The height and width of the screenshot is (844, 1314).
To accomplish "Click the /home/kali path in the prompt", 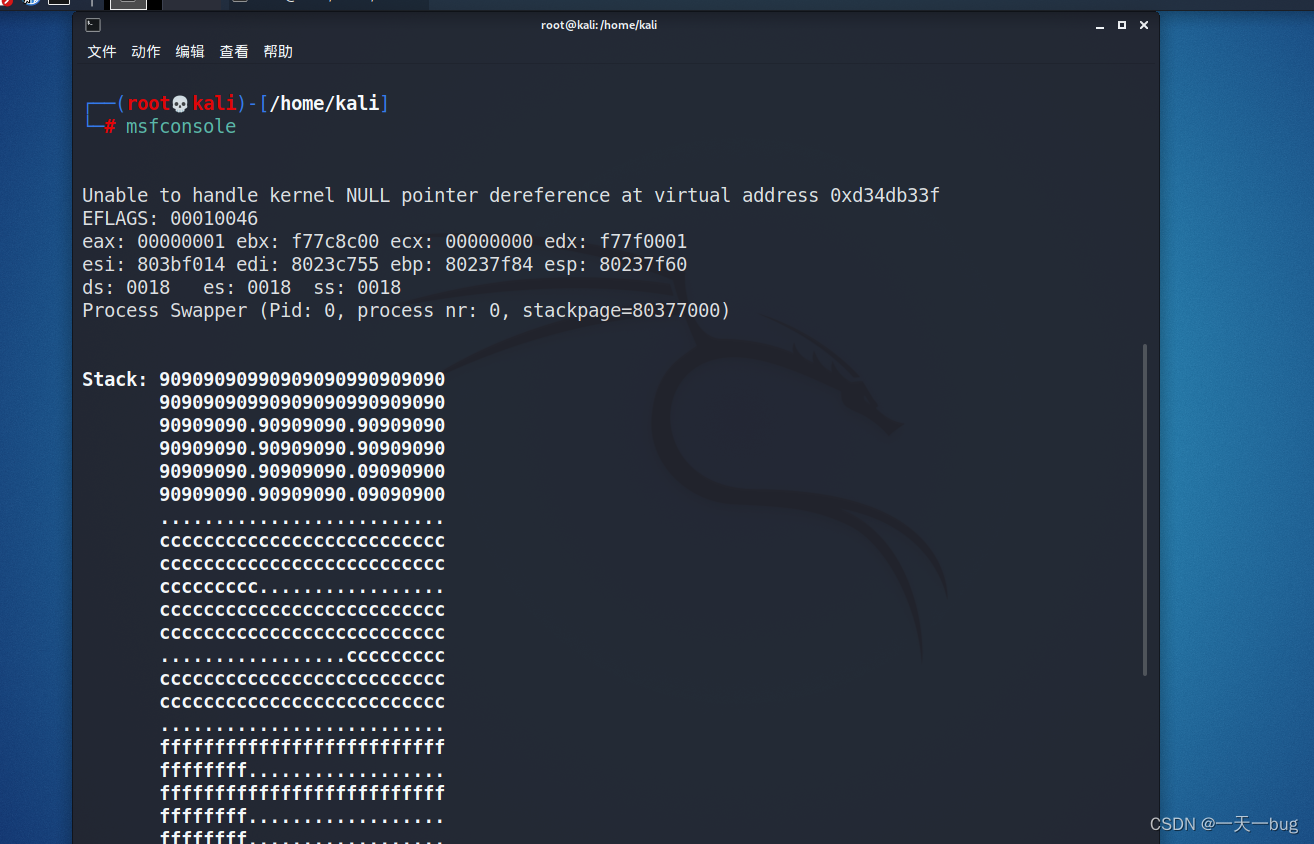I will [x=325, y=104].
